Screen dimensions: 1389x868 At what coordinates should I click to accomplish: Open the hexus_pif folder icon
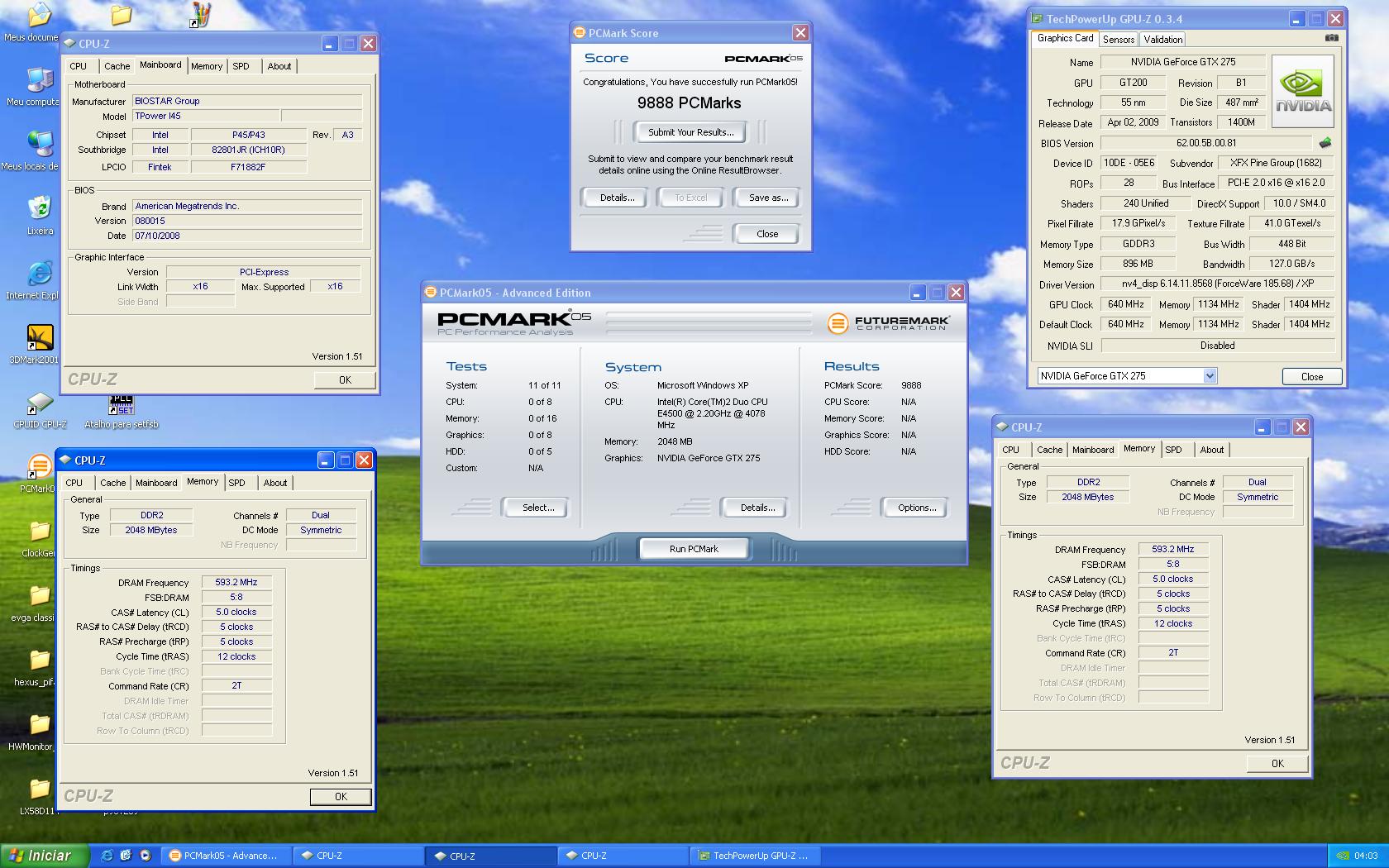click(39, 660)
